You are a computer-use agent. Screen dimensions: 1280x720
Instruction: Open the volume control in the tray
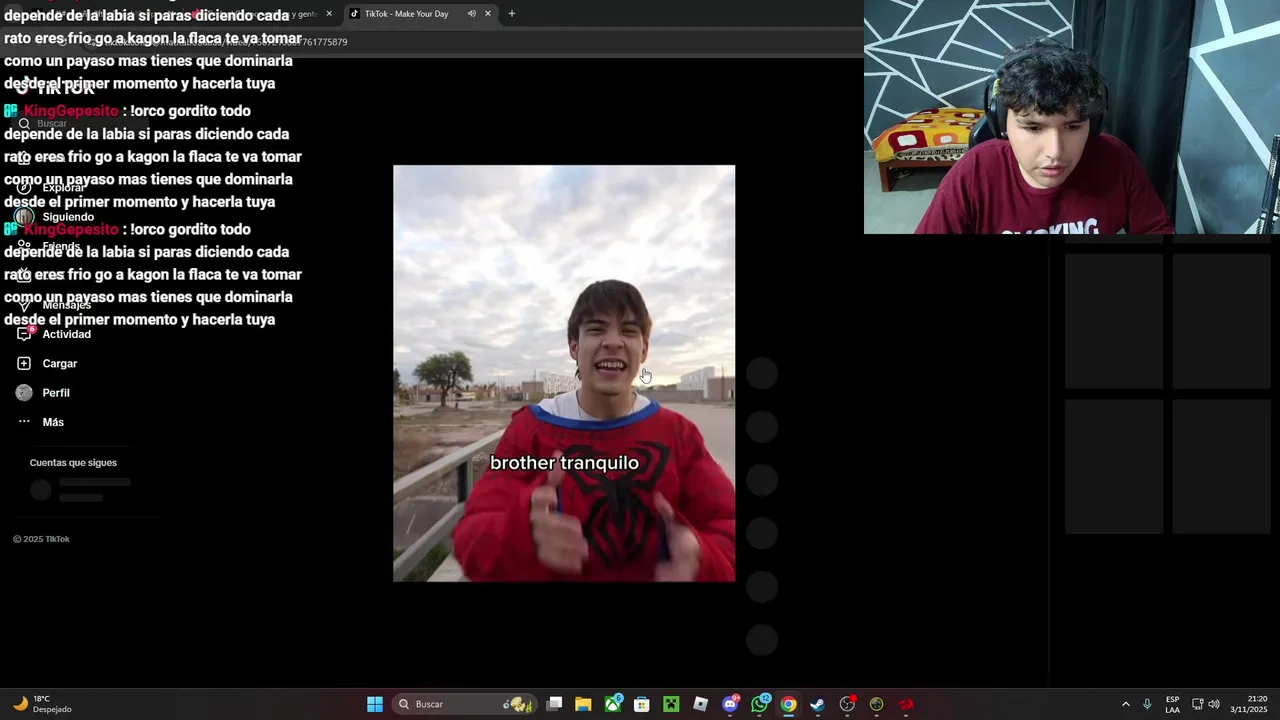click(1214, 704)
